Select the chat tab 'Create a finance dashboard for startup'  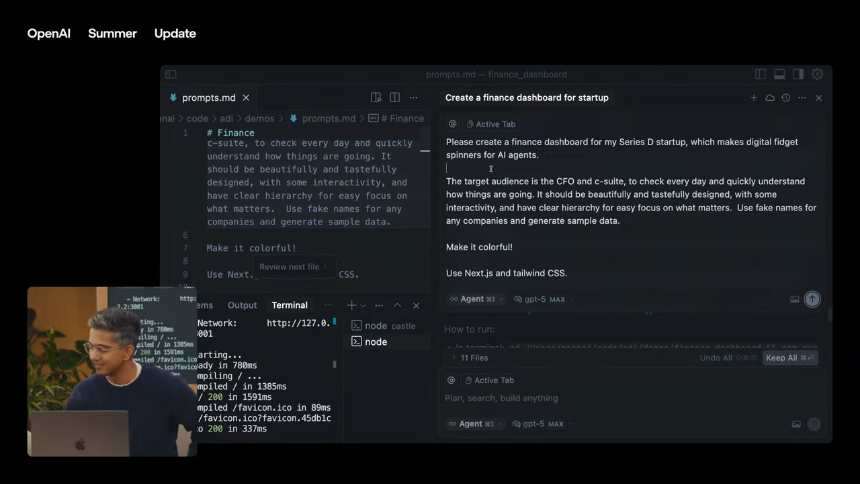click(x=527, y=98)
